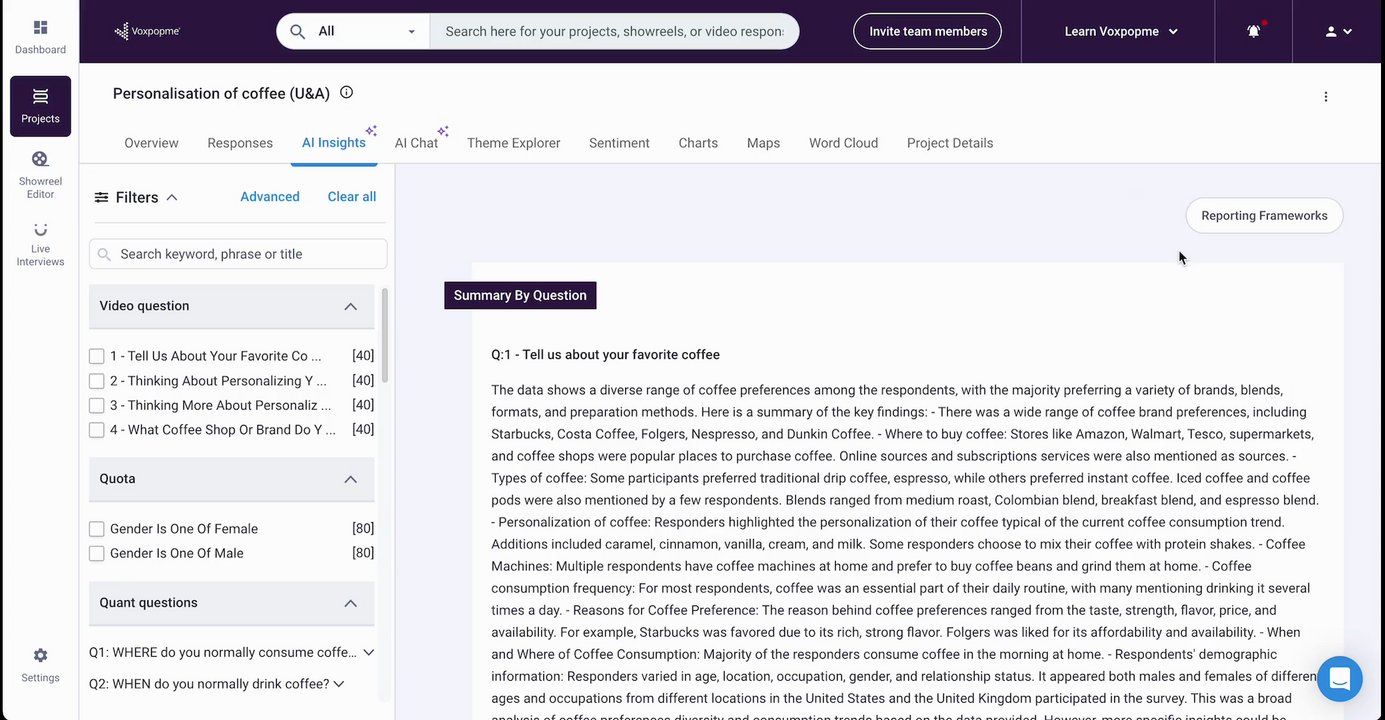Click the info icon beside project title

click(x=347, y=93)
